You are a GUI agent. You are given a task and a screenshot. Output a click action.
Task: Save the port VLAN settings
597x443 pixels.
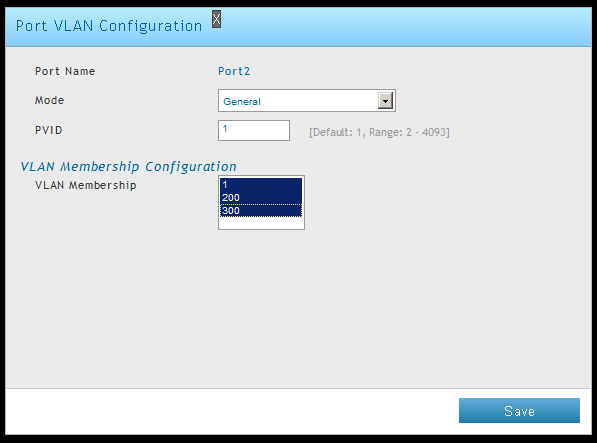[519, 411]
